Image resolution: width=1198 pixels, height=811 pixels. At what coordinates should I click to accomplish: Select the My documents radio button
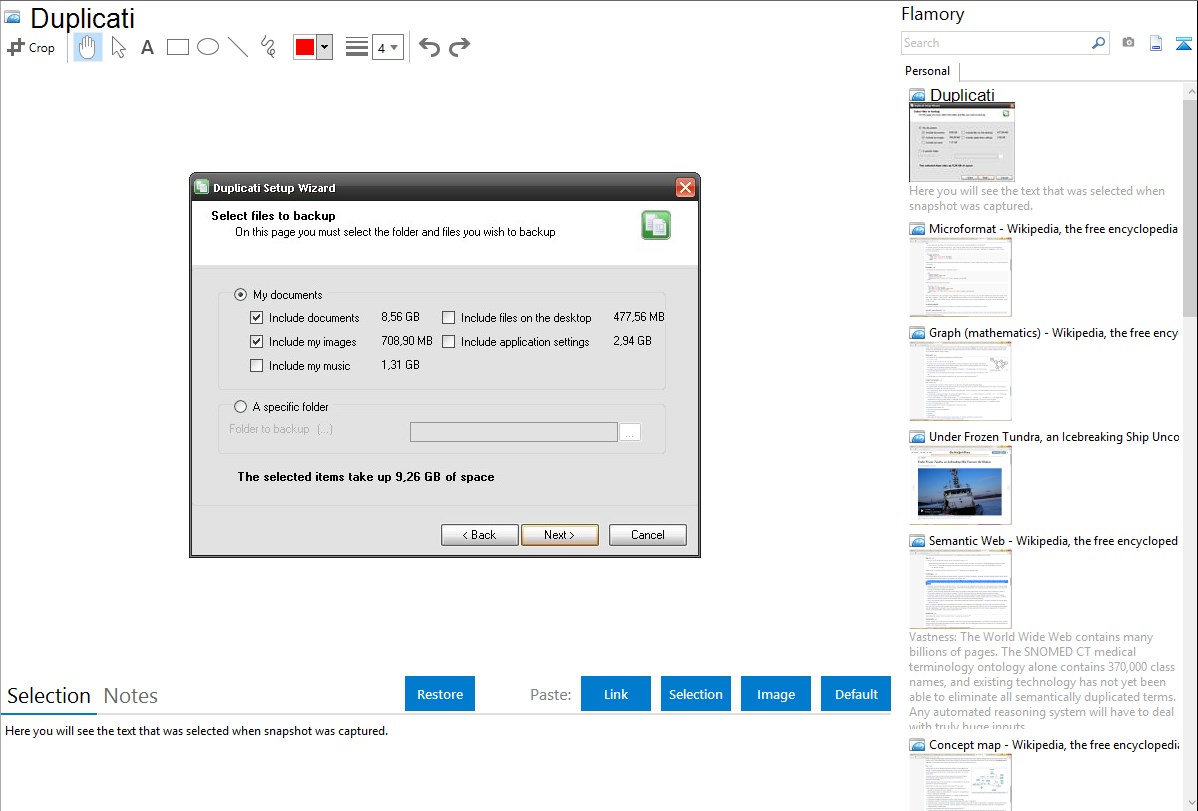click(241, 294)
